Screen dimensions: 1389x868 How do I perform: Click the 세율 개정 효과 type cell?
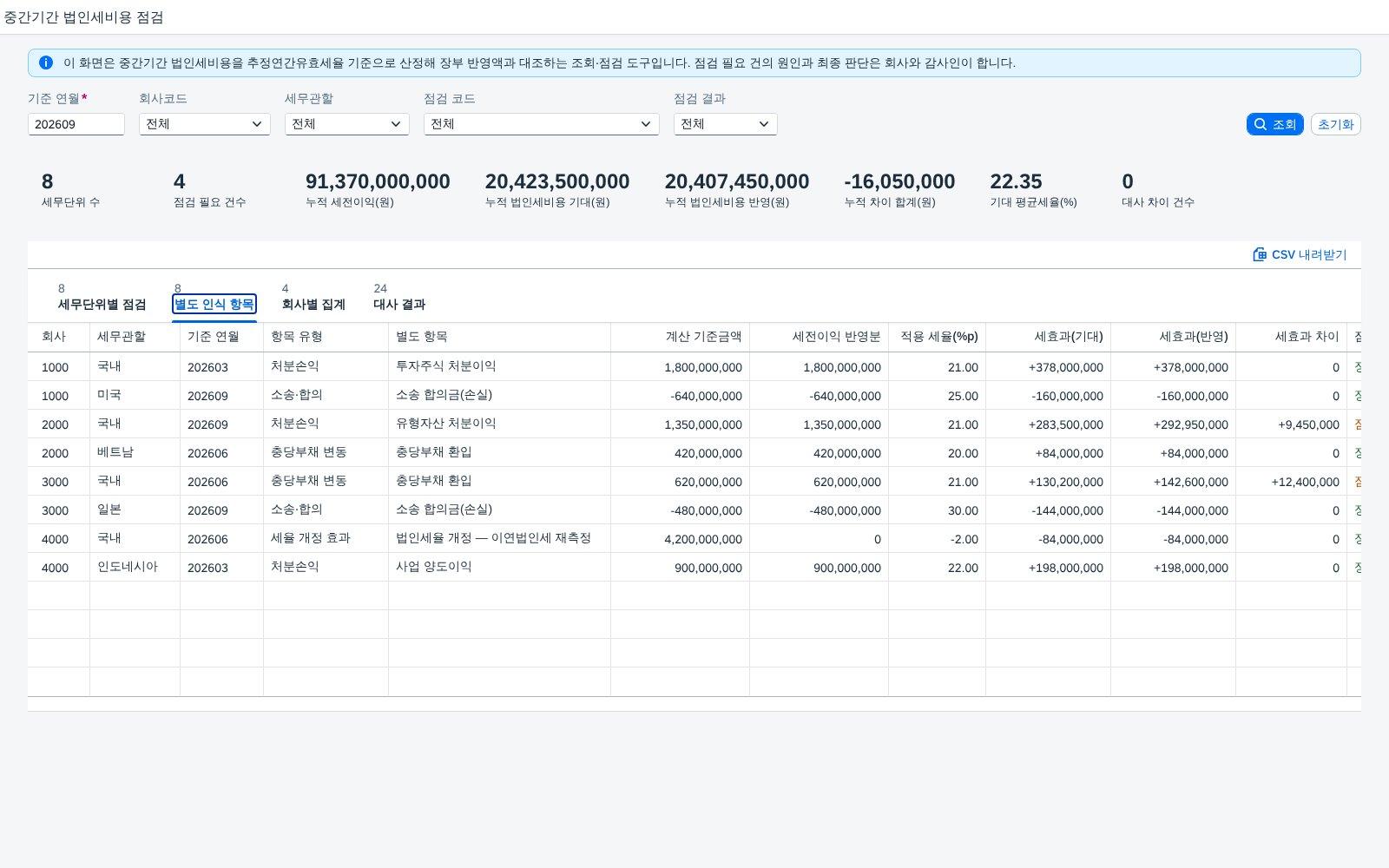(326, 538)
